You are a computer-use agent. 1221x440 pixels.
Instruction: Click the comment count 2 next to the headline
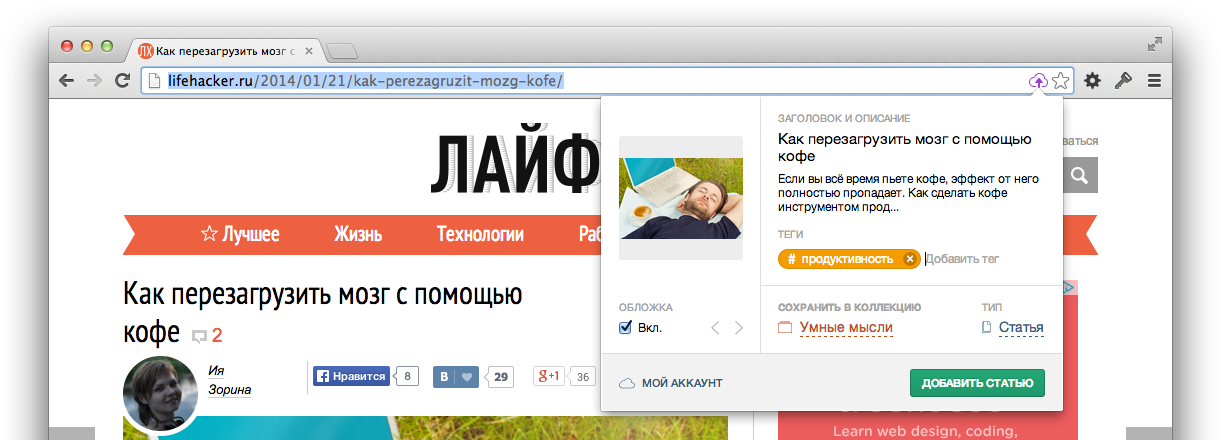point(217,336)
